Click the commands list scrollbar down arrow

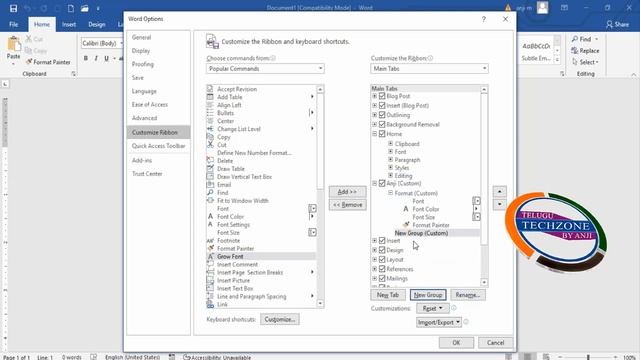click(320, 303)
